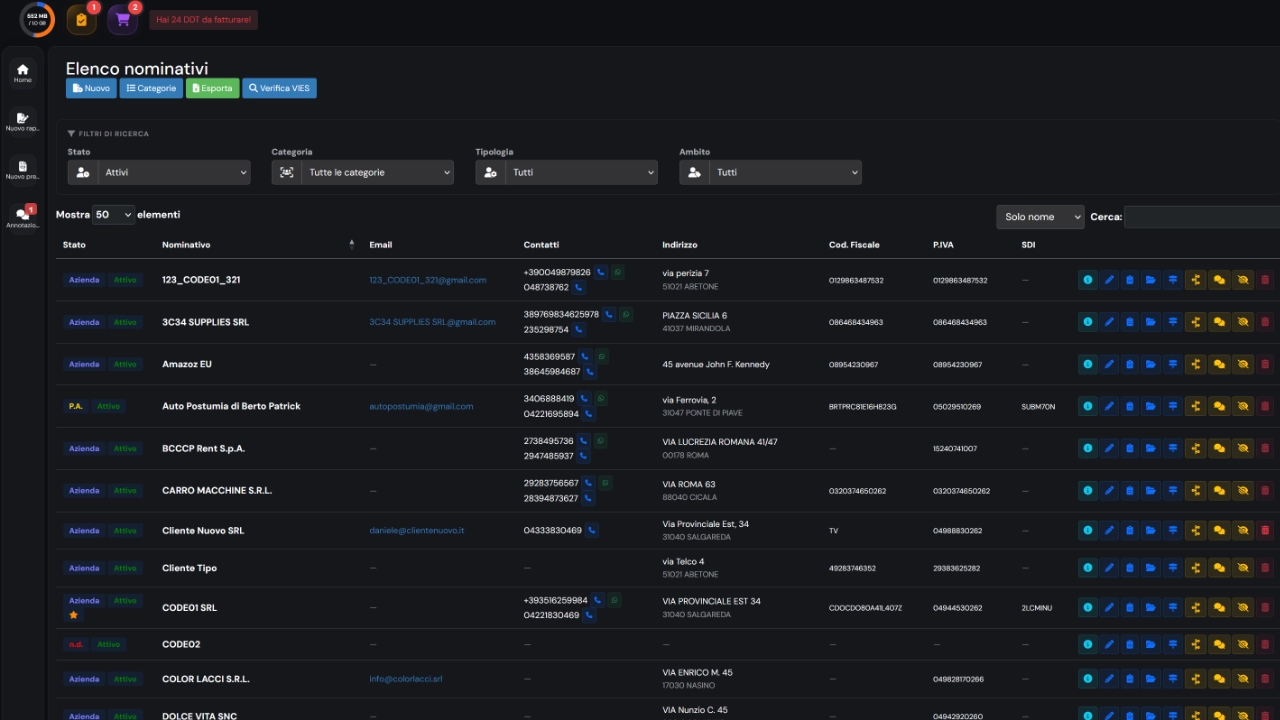Click the Verifica VIES button
This screenshot has width=1280, height=720.
click(x=279, y=88)
